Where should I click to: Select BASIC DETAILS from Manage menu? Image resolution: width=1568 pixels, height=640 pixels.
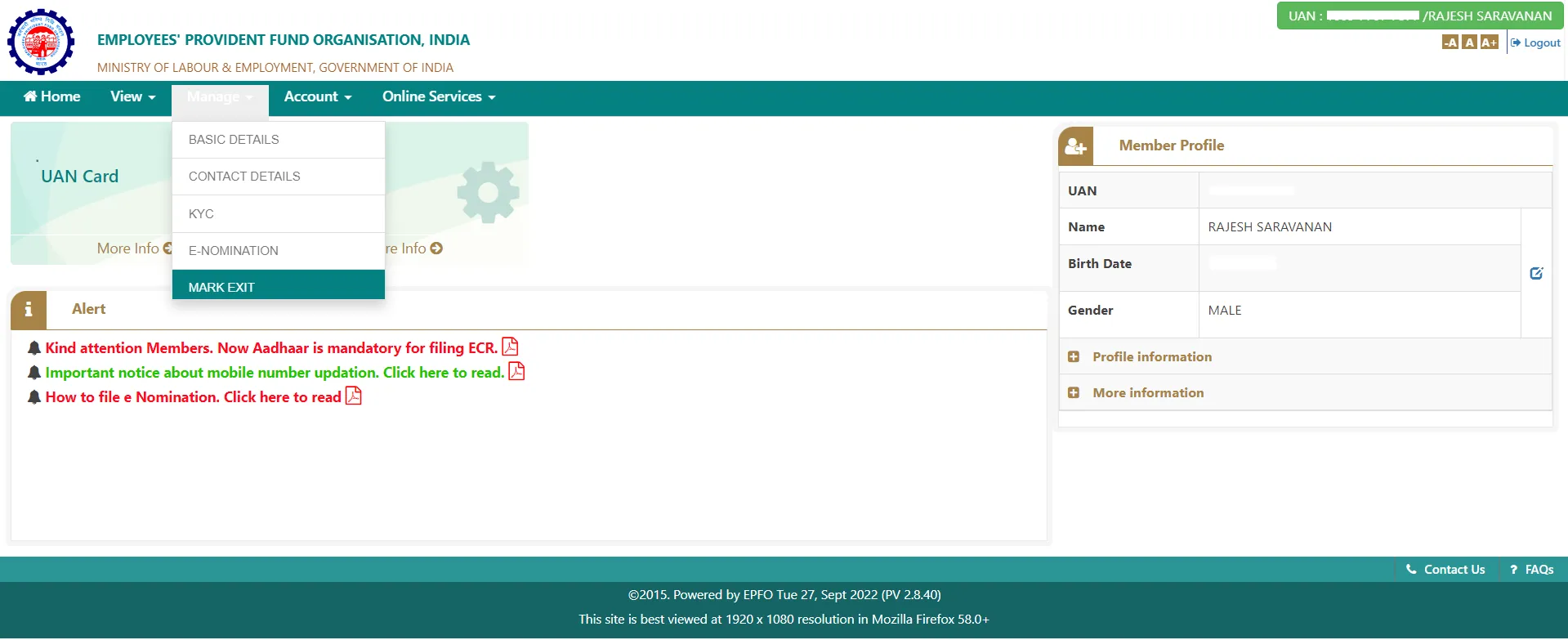click(x=279, y=140)
